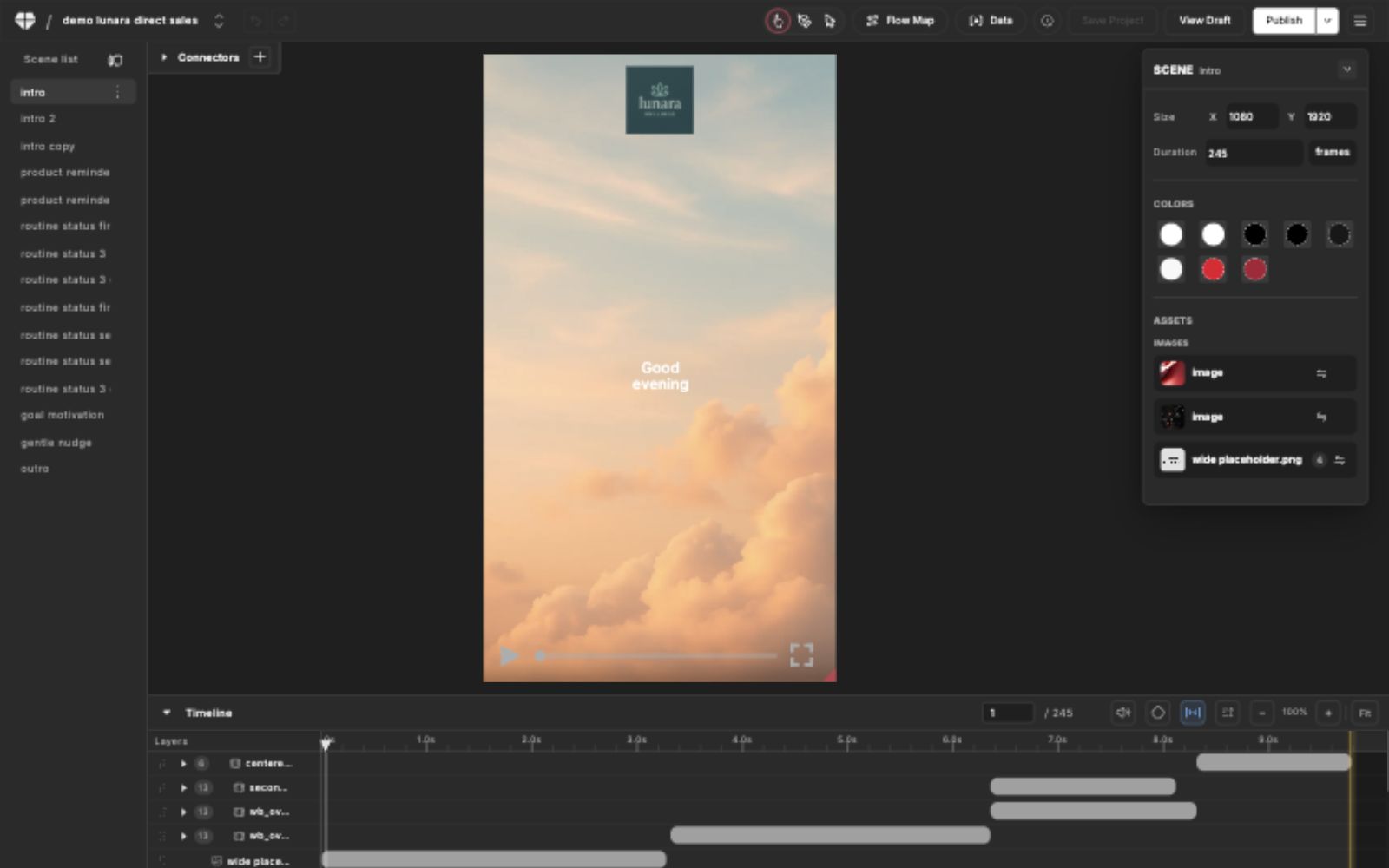
Task: Expand the centere... layer
Action: [x=183, y=764]
